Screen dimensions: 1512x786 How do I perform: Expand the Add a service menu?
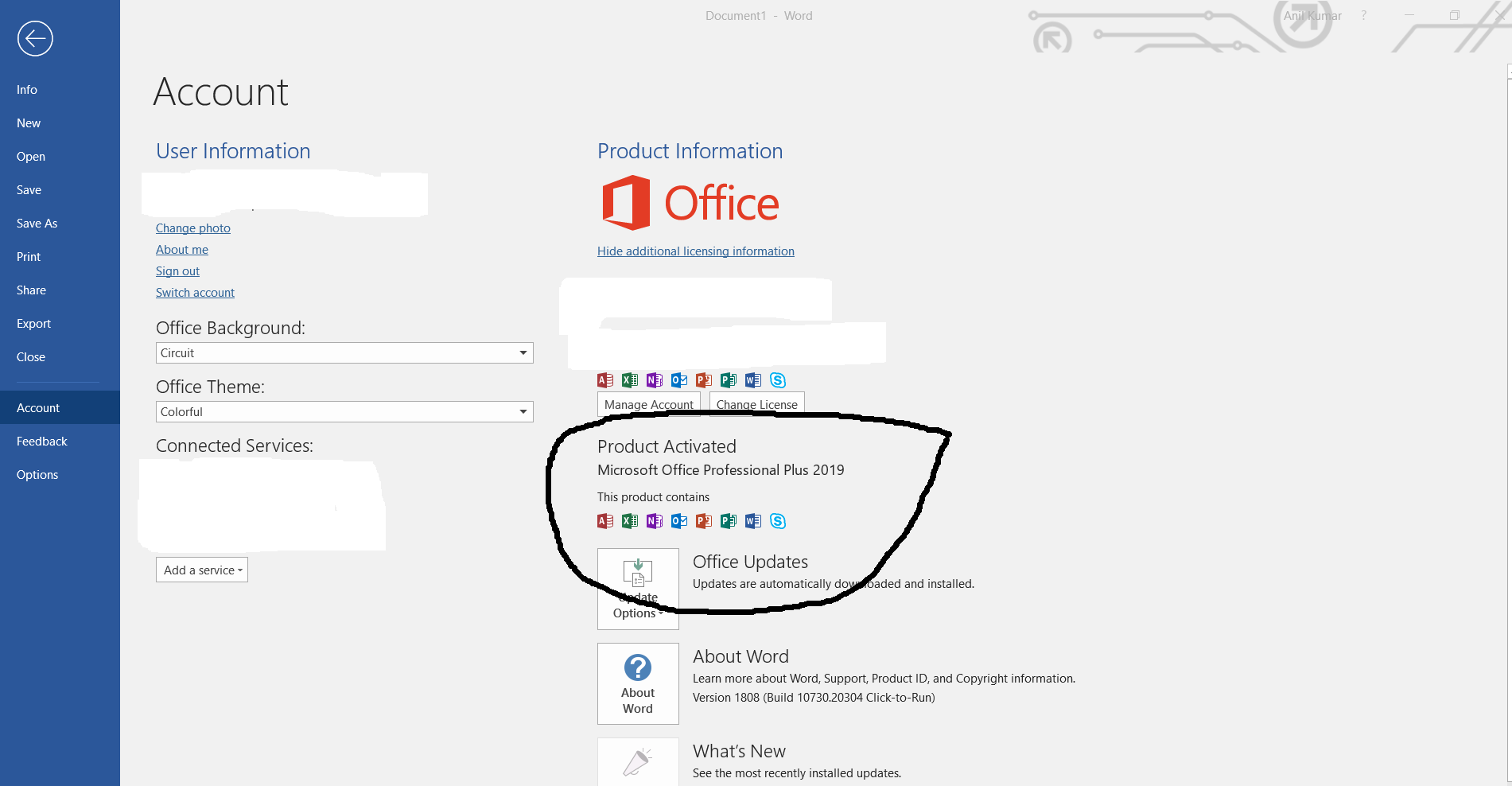(x=202, y=570)
